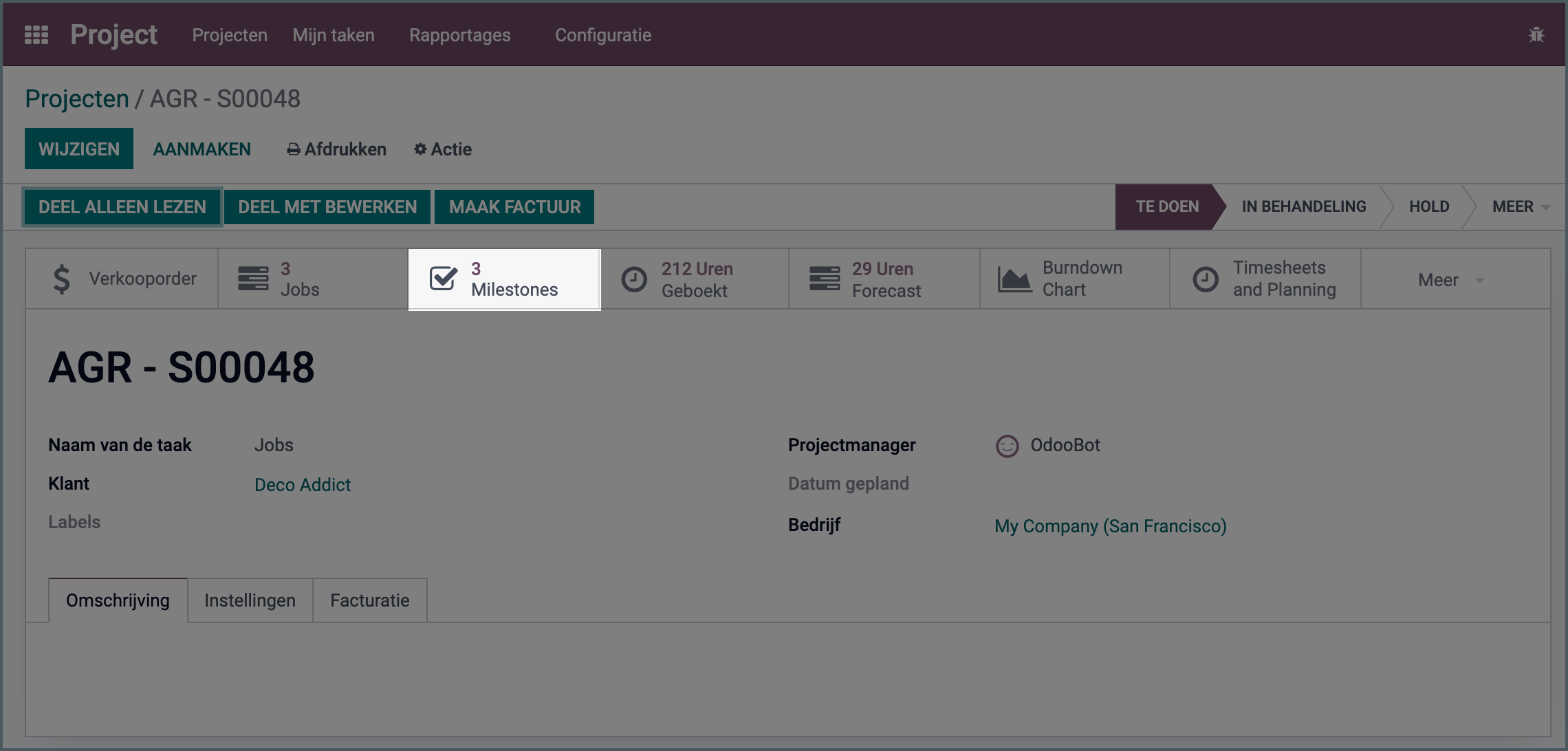
Task: Open the apps menu grid icon
Action: point(36,34)
